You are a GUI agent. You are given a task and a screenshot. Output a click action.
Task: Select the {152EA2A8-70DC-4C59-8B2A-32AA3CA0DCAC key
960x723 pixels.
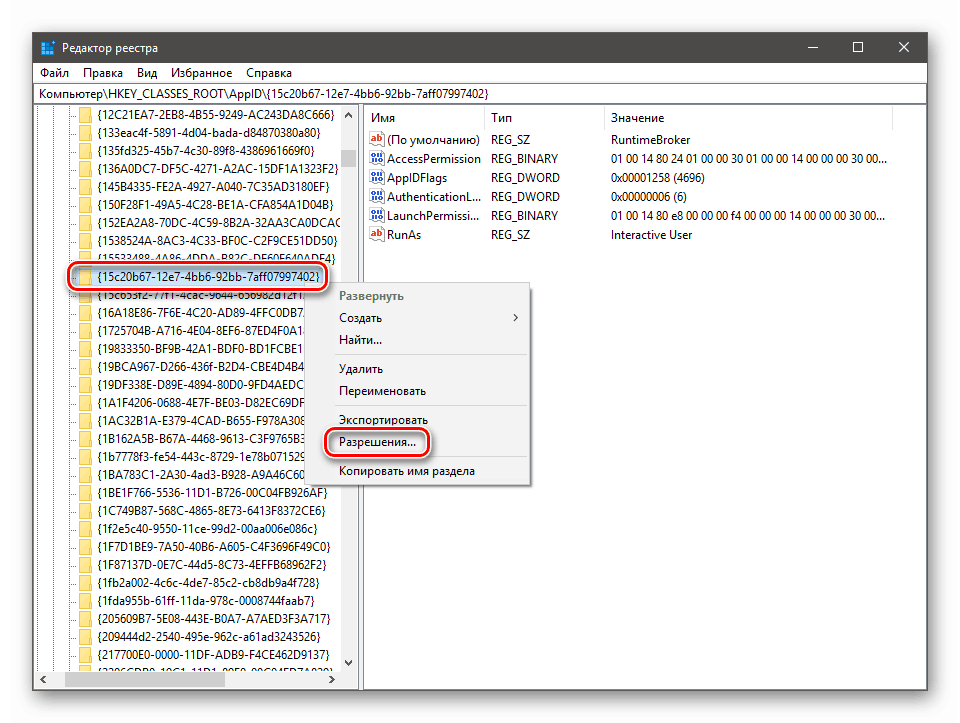[x=219, y=223]
